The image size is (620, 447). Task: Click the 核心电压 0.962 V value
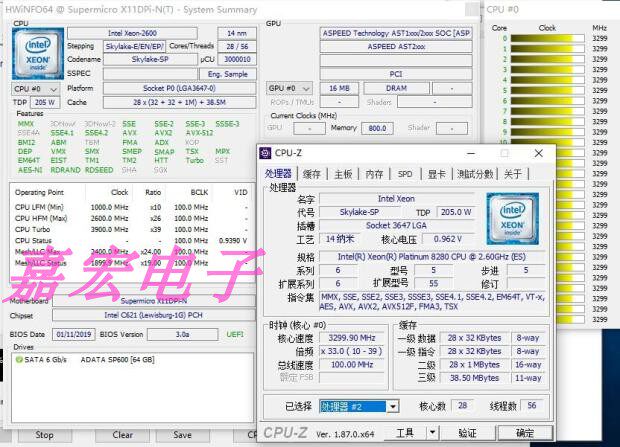coord(448,239)
